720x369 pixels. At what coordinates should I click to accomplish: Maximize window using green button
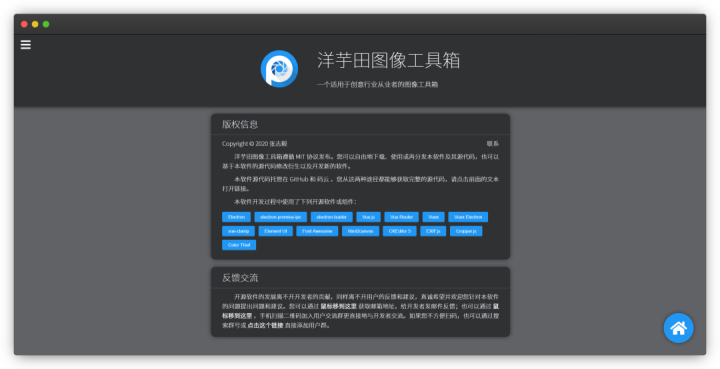tap(46, 24)
